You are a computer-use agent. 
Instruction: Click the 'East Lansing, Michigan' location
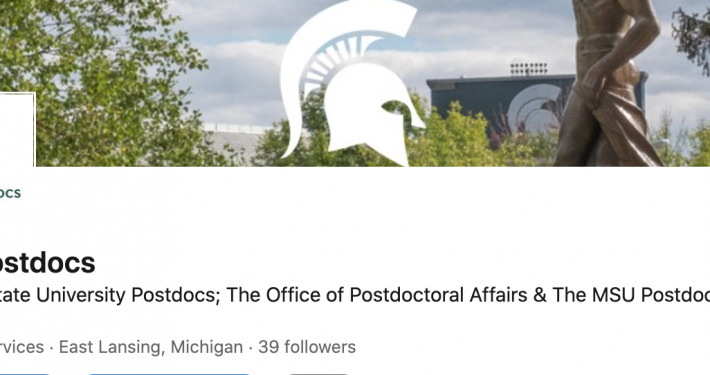[151, 347]
